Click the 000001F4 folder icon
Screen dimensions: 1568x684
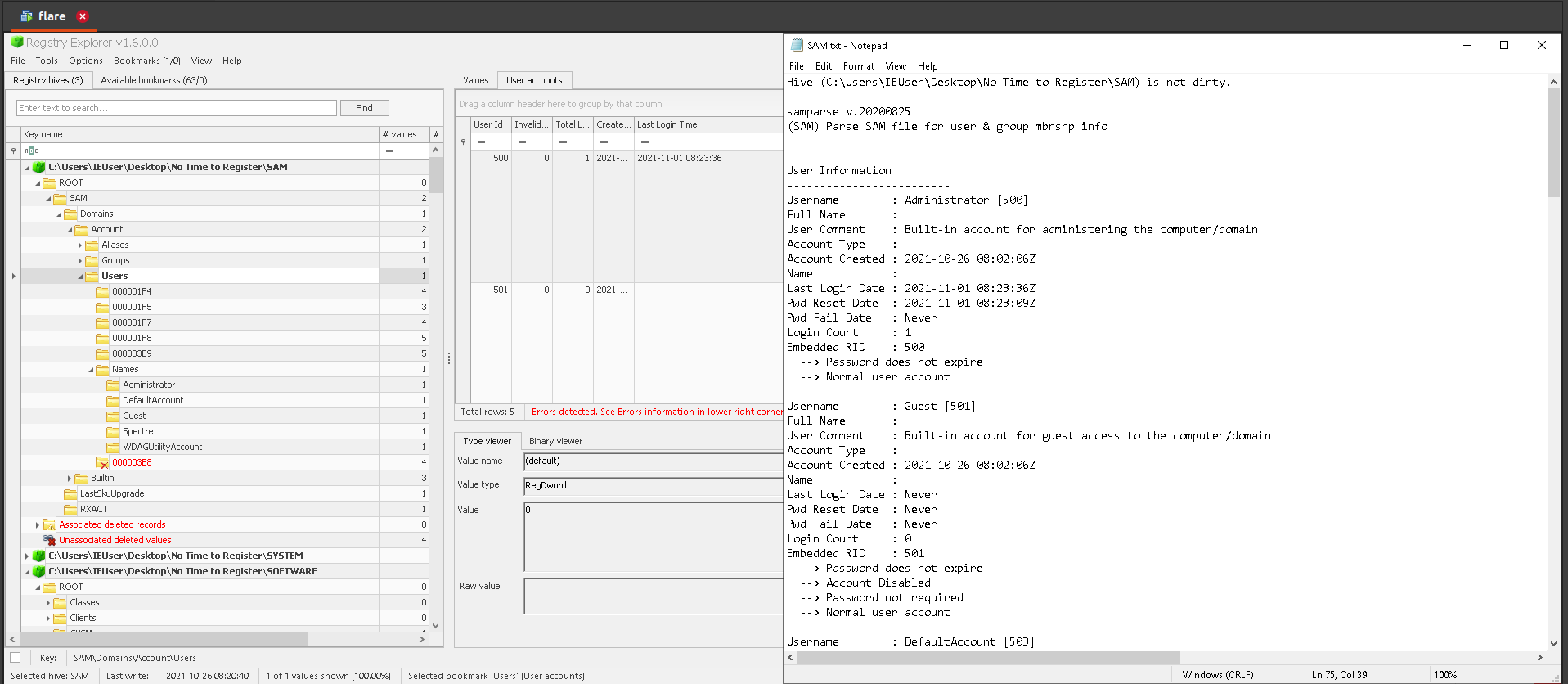point(102,291)
